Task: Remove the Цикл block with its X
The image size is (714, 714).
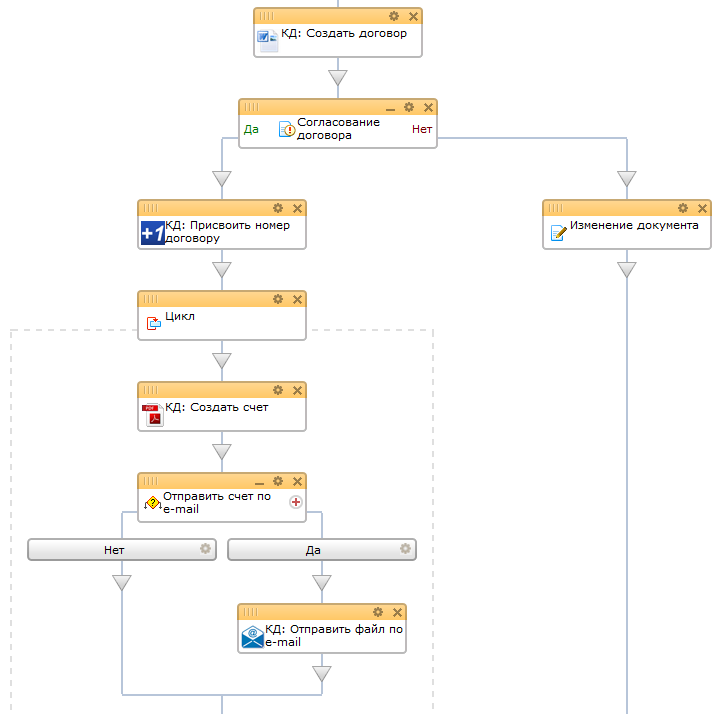Action: coord(296,299)
